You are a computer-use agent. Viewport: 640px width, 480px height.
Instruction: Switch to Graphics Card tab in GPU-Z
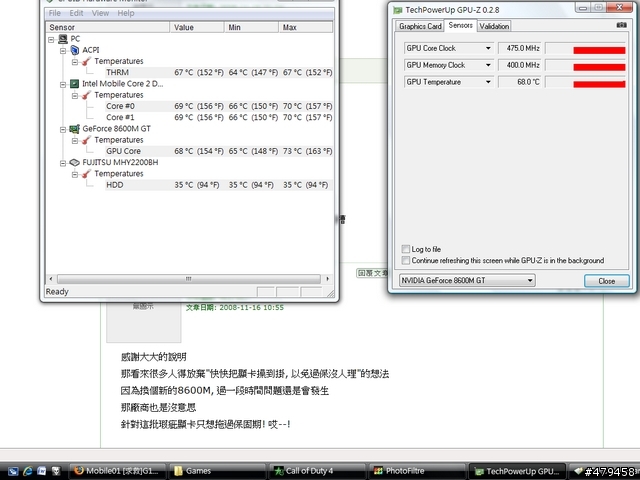coord(420,26)
